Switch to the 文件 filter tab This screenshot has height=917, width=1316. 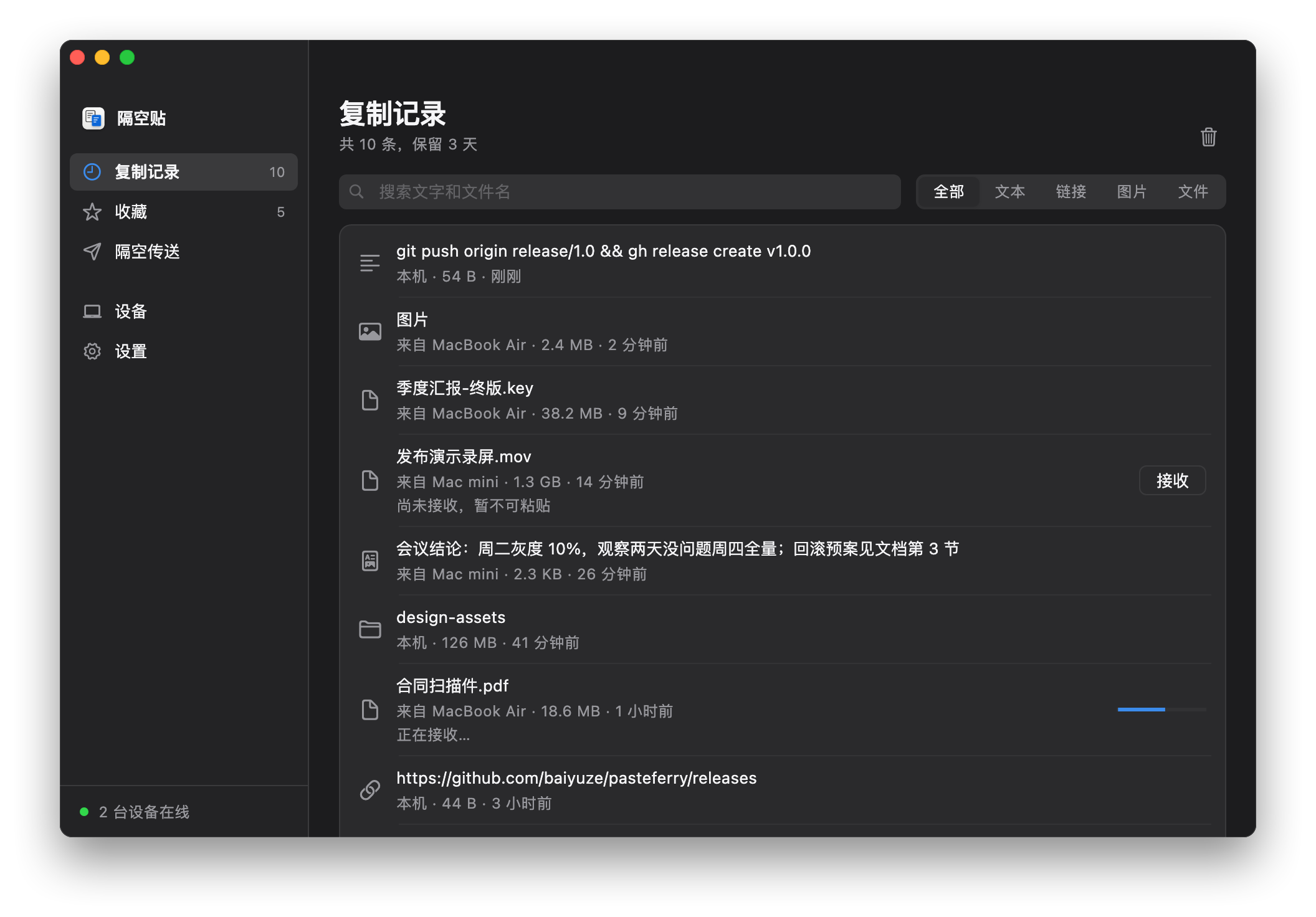[1193, 191]
